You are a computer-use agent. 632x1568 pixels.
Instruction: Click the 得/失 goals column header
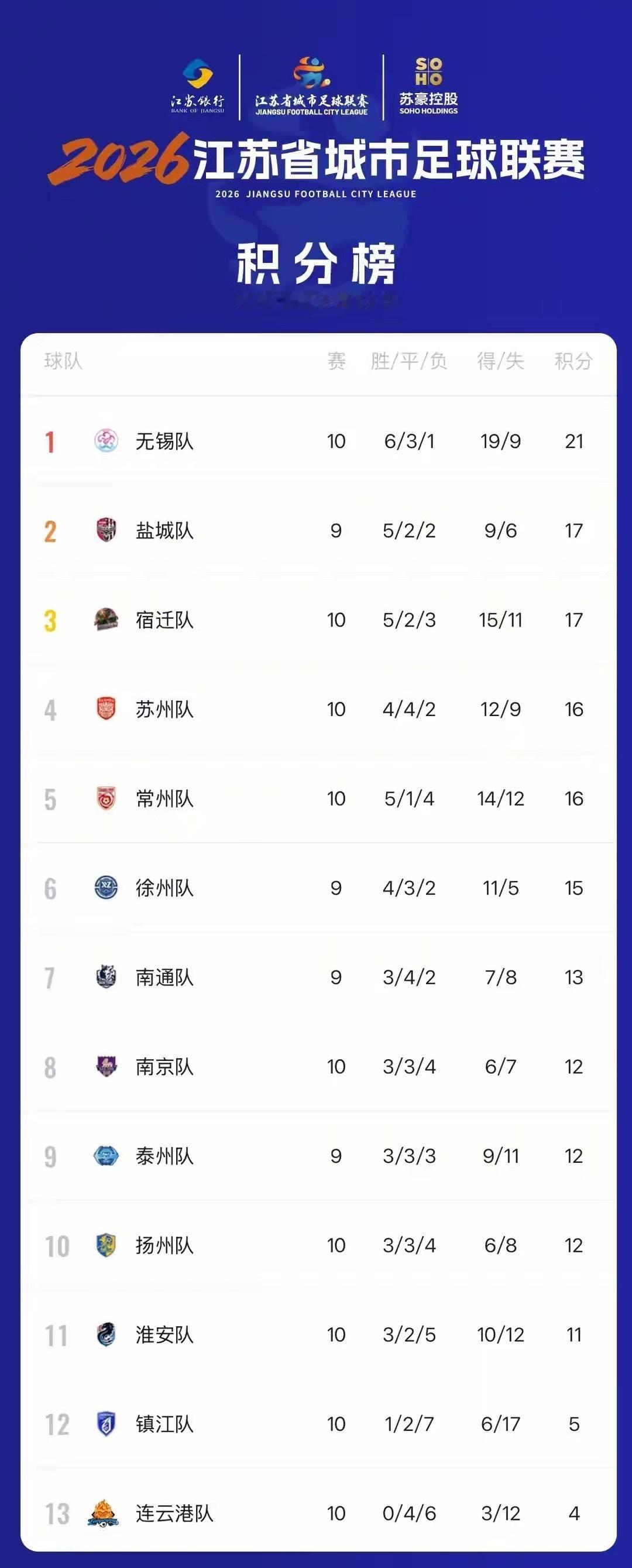(x=500, y=361)
